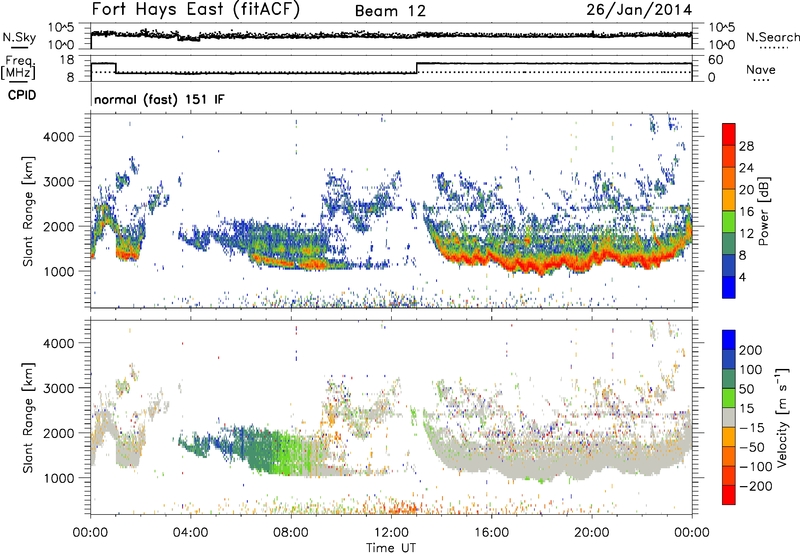Click the 'Slant Range [km]' label of power panel
This screenshot has height=554, width=800.
coord(28,211)
